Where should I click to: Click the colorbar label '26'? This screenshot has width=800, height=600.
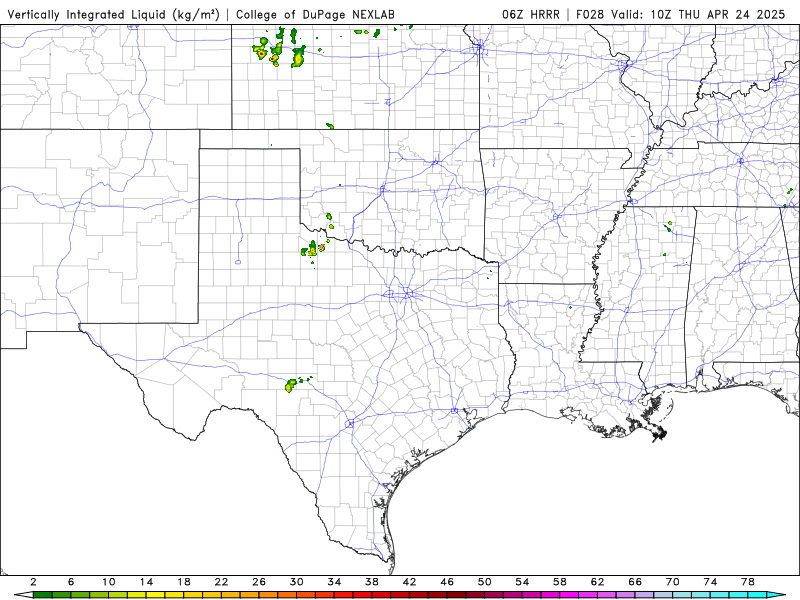[x=259, y=582]
